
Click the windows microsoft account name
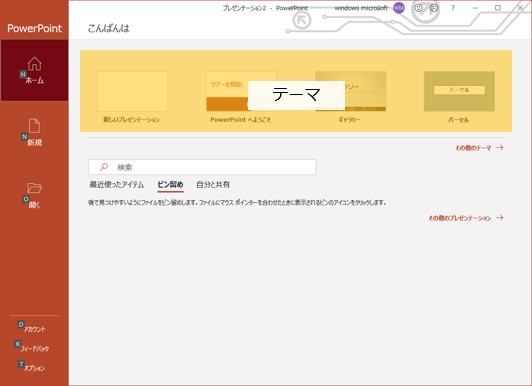pos(361,8)
